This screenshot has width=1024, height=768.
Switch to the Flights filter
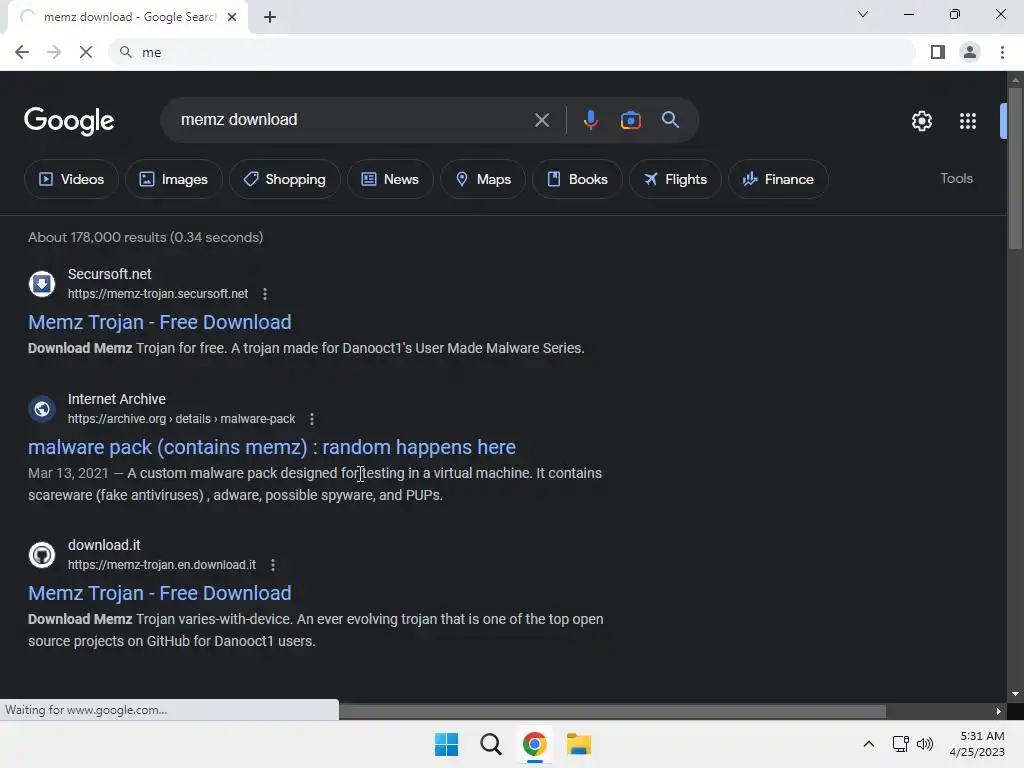pos(675,179)
